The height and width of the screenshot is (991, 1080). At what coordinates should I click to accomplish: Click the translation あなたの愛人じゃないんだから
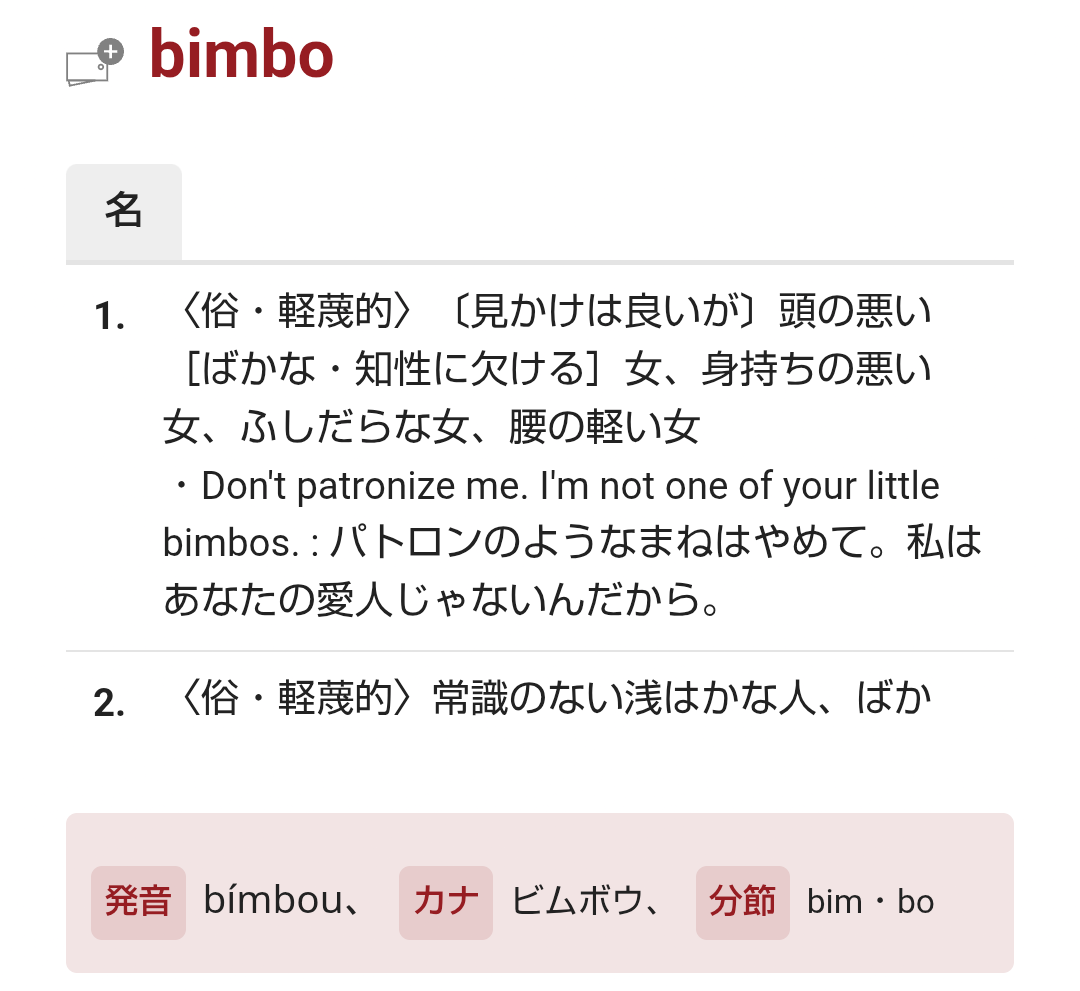440,602
